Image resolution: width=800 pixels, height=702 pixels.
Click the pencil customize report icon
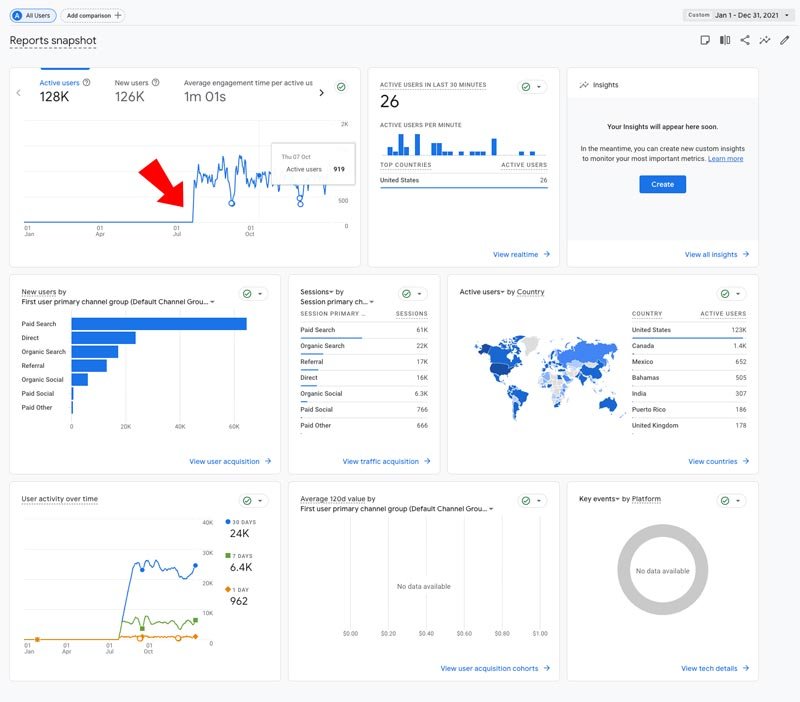[785, 40]
